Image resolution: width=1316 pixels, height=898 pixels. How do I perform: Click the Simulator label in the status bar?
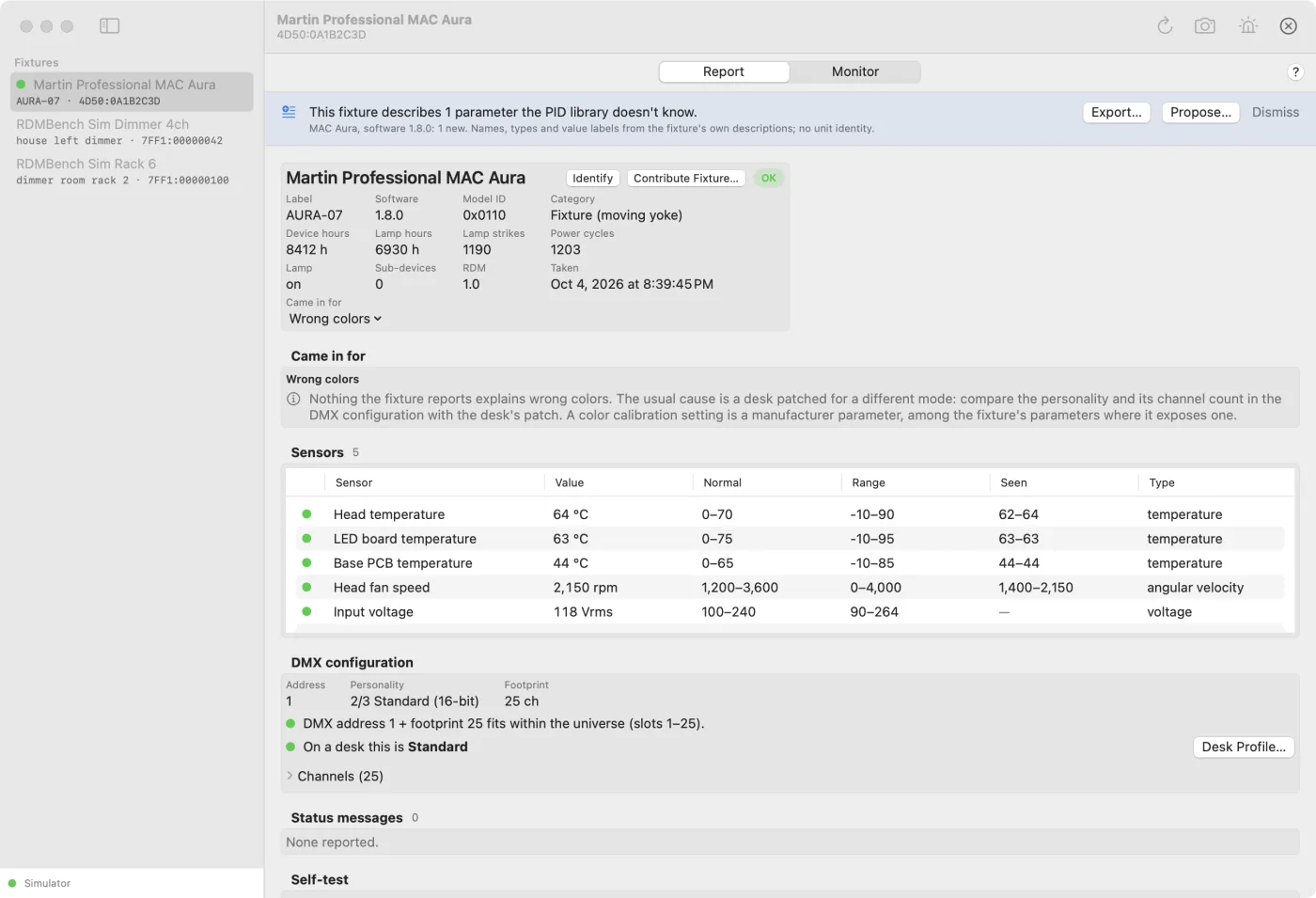[x=47, y=884]
